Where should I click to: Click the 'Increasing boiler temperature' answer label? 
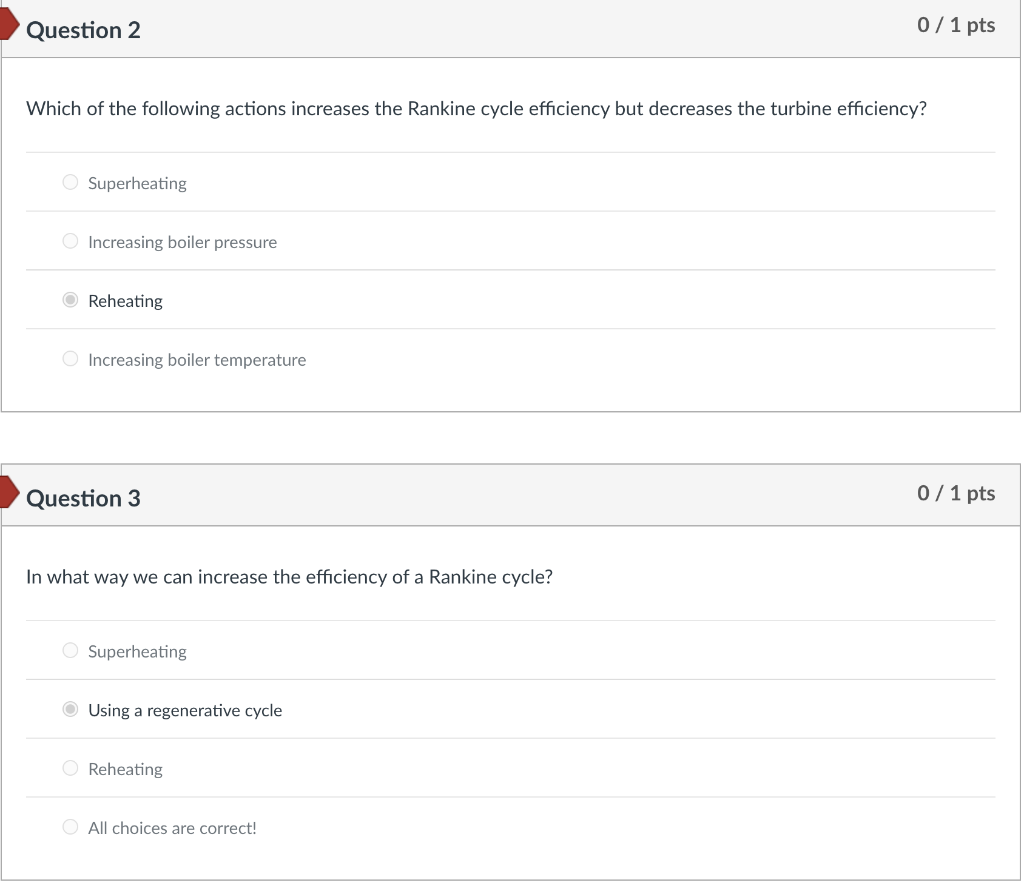point(197,360)
